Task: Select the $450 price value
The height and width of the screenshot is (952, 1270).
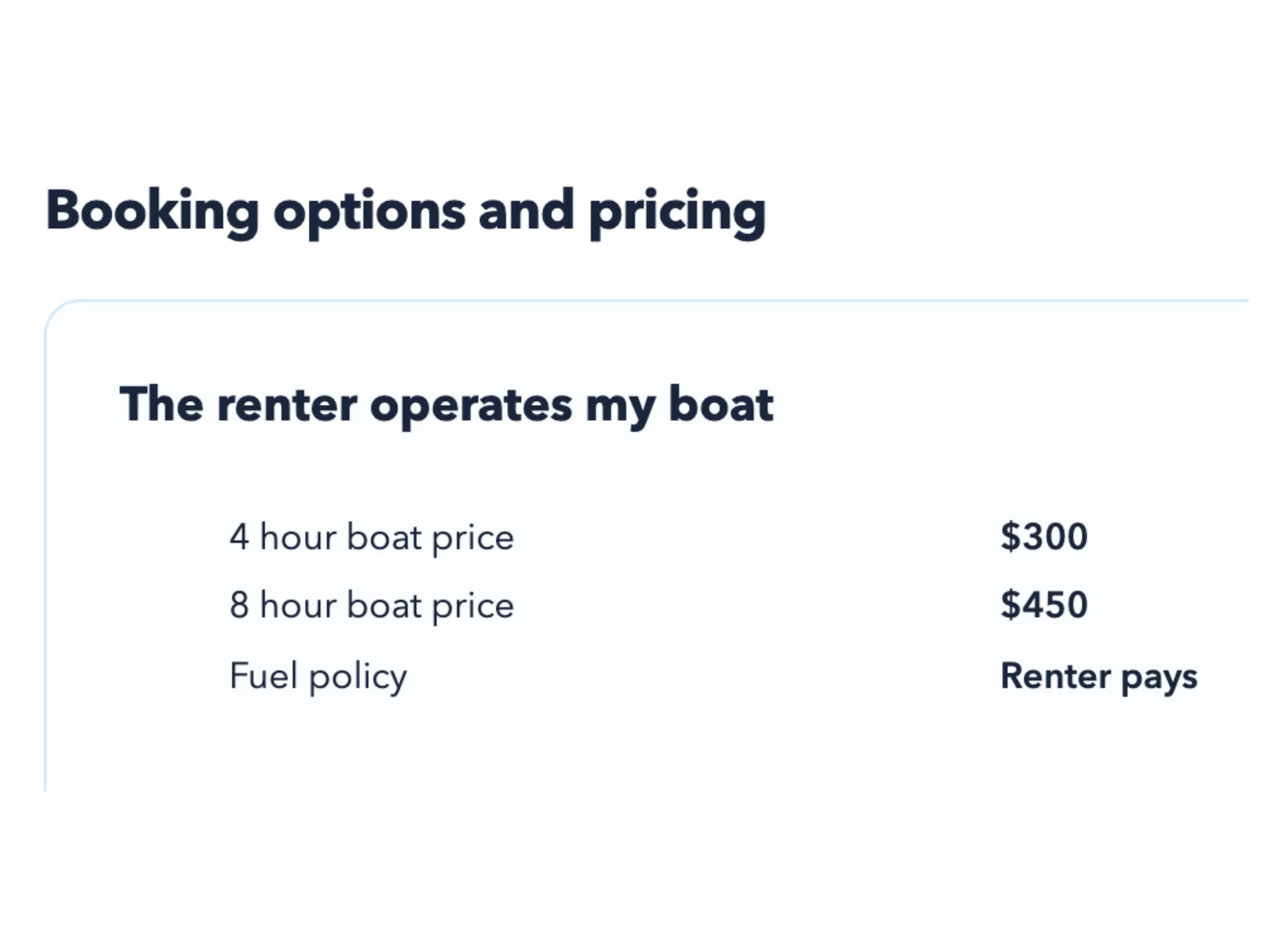Action: pos(1044,605)
